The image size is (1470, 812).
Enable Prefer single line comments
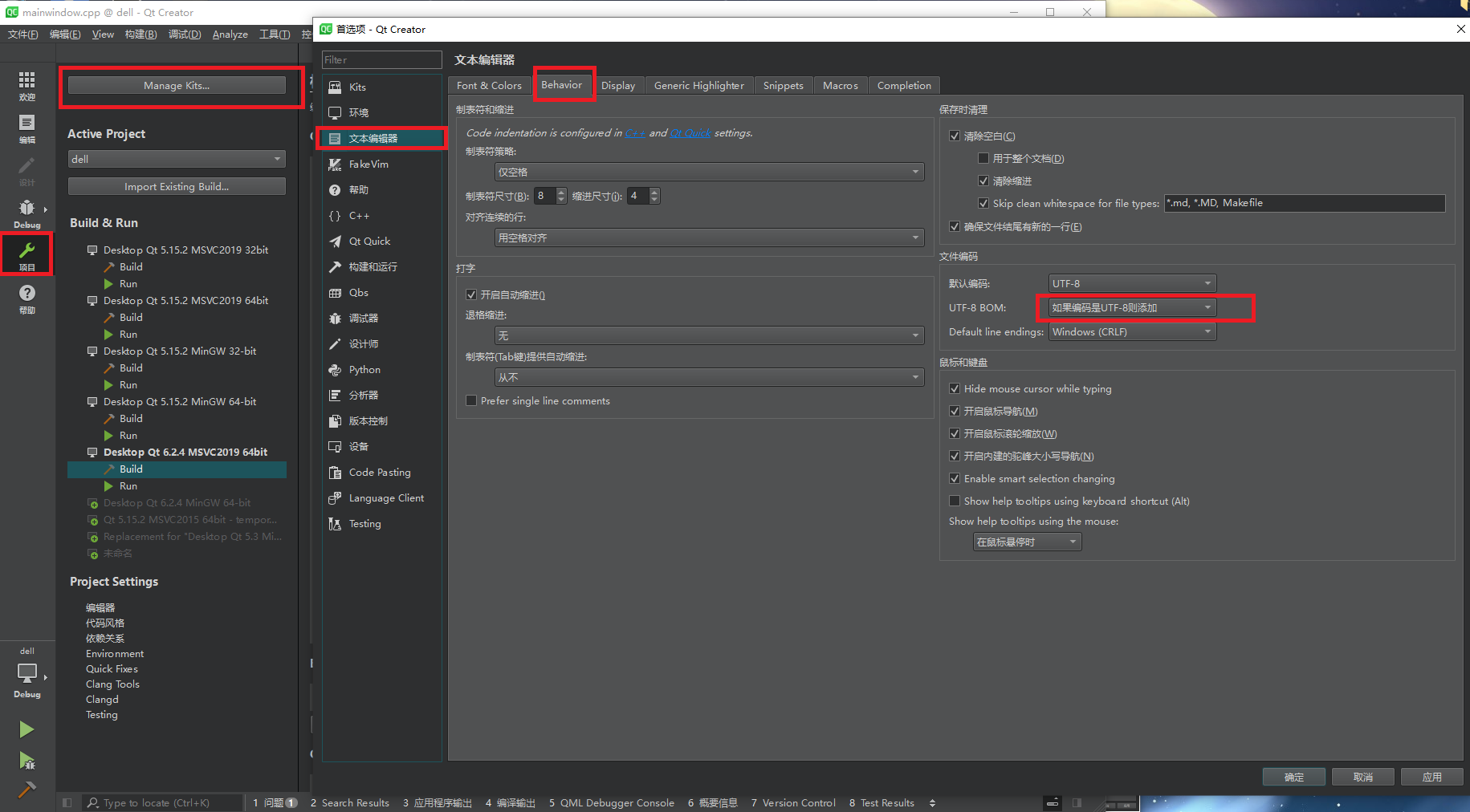coord(471,400)
